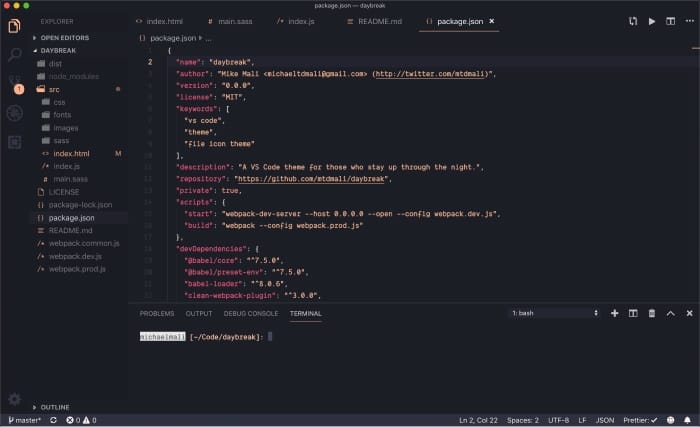Open package-lock.json in the tree

click(x=80, y=205)
